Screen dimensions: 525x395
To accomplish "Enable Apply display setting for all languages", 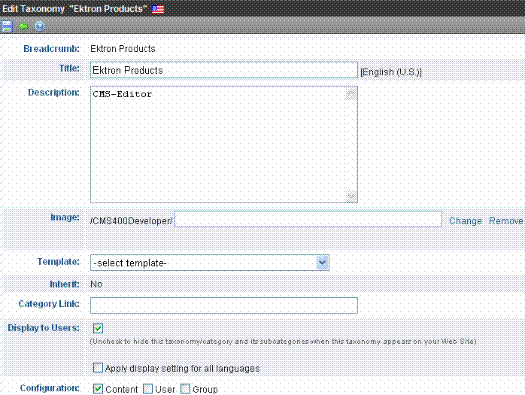I will (x=97, y=368).
